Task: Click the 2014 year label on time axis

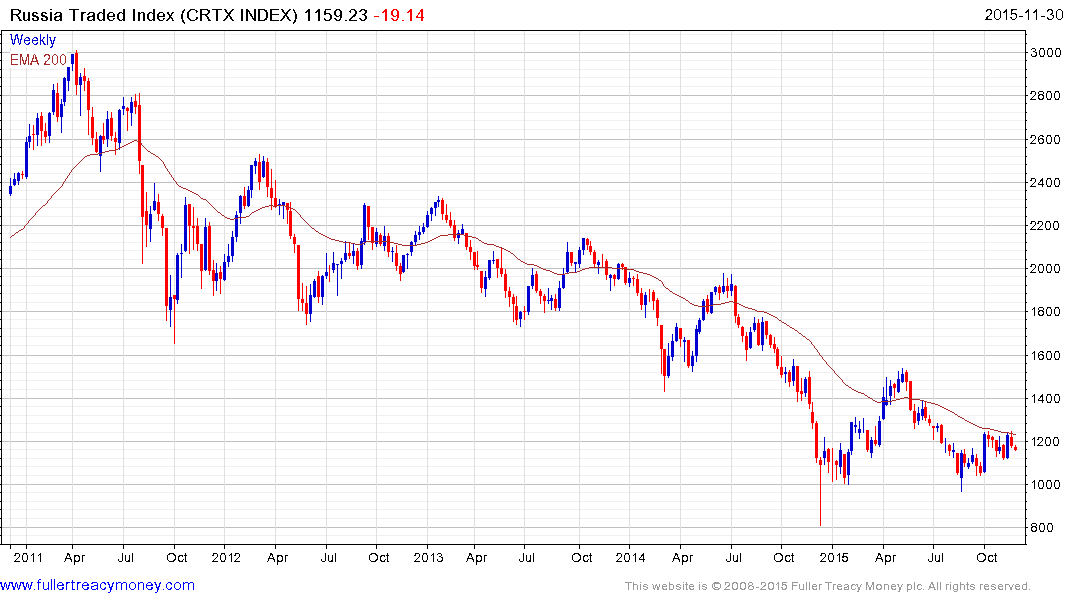Action: coord(630,557)
